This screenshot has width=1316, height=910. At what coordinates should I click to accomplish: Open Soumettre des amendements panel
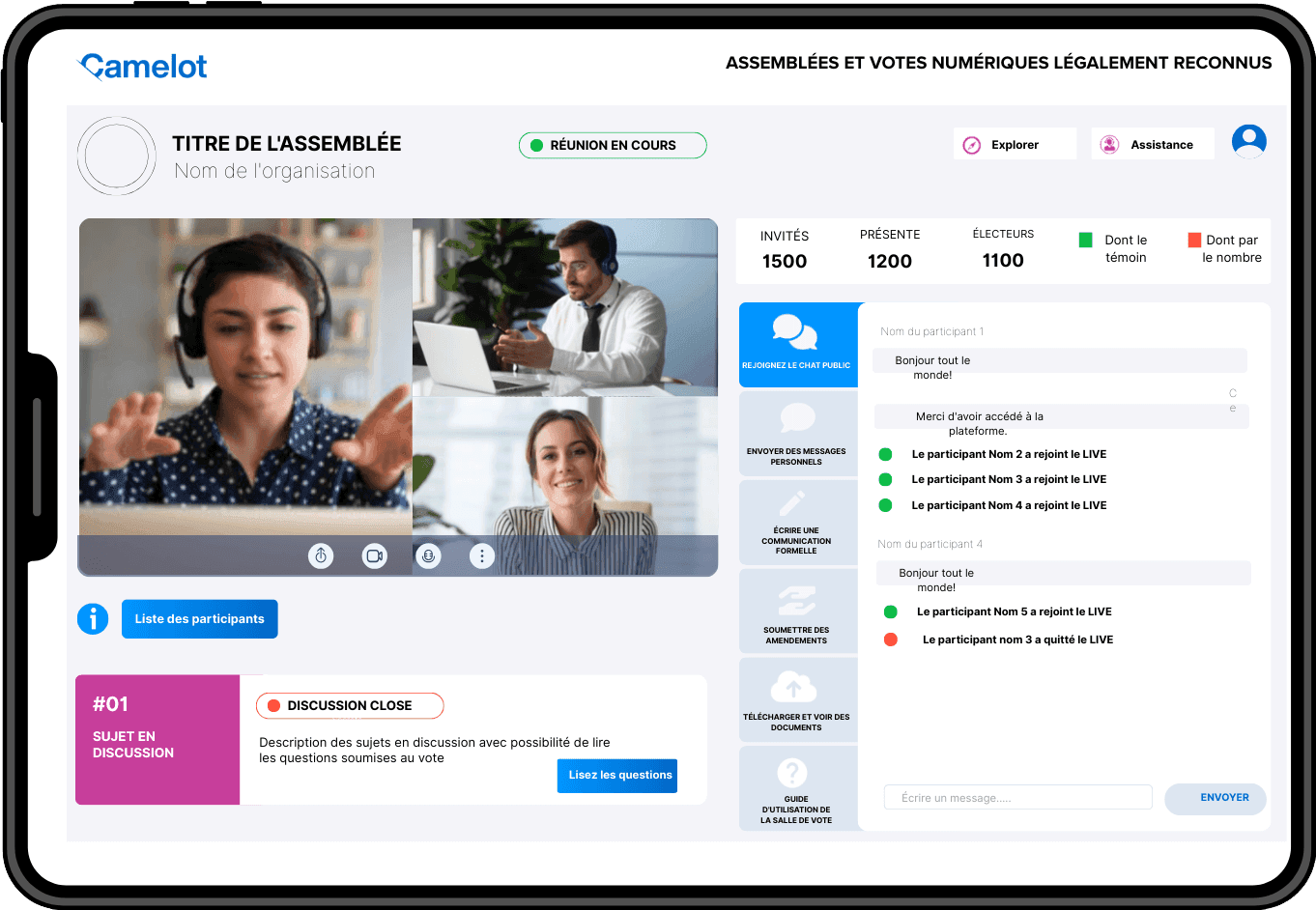pos(797,610)
